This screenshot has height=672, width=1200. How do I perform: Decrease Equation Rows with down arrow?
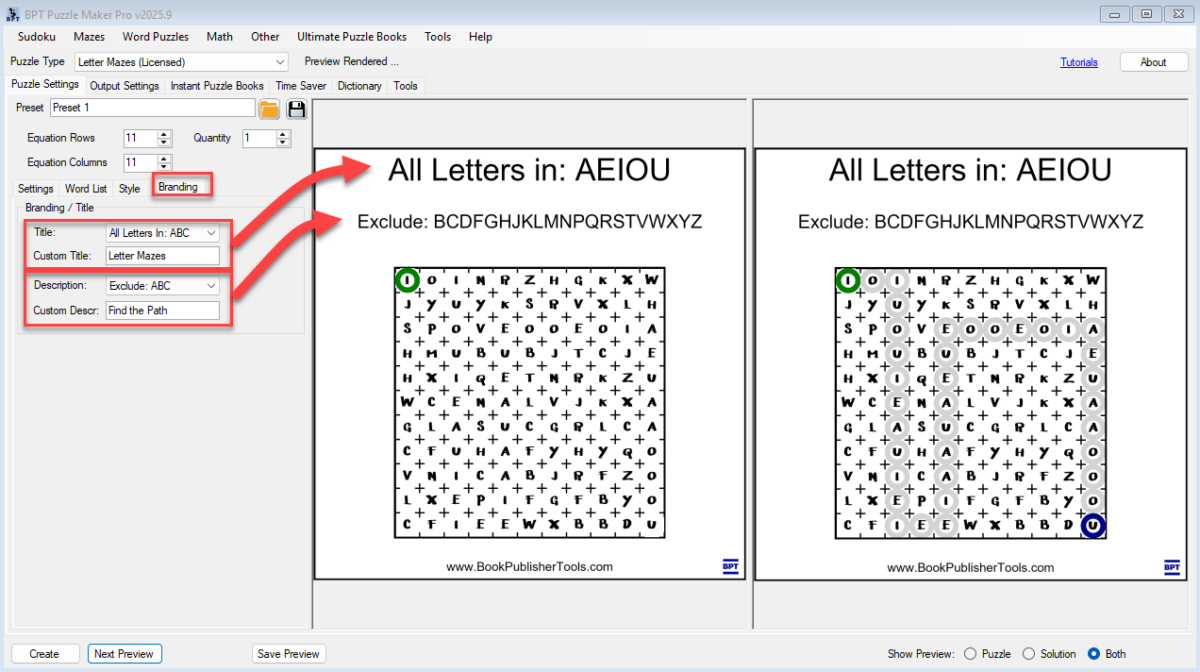click(165, 143)
